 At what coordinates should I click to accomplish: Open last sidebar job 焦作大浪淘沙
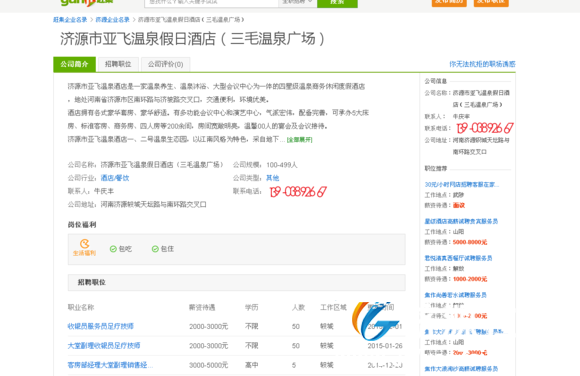(x=461, y=369)
